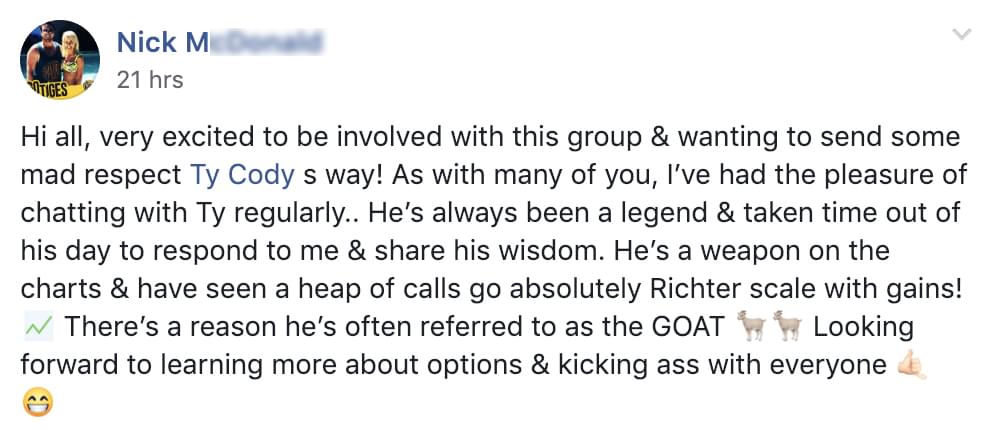The width and height of the screenshot is (994, 430).
Task: Open Nick M's circular profile picture
Action: (60, 60)
